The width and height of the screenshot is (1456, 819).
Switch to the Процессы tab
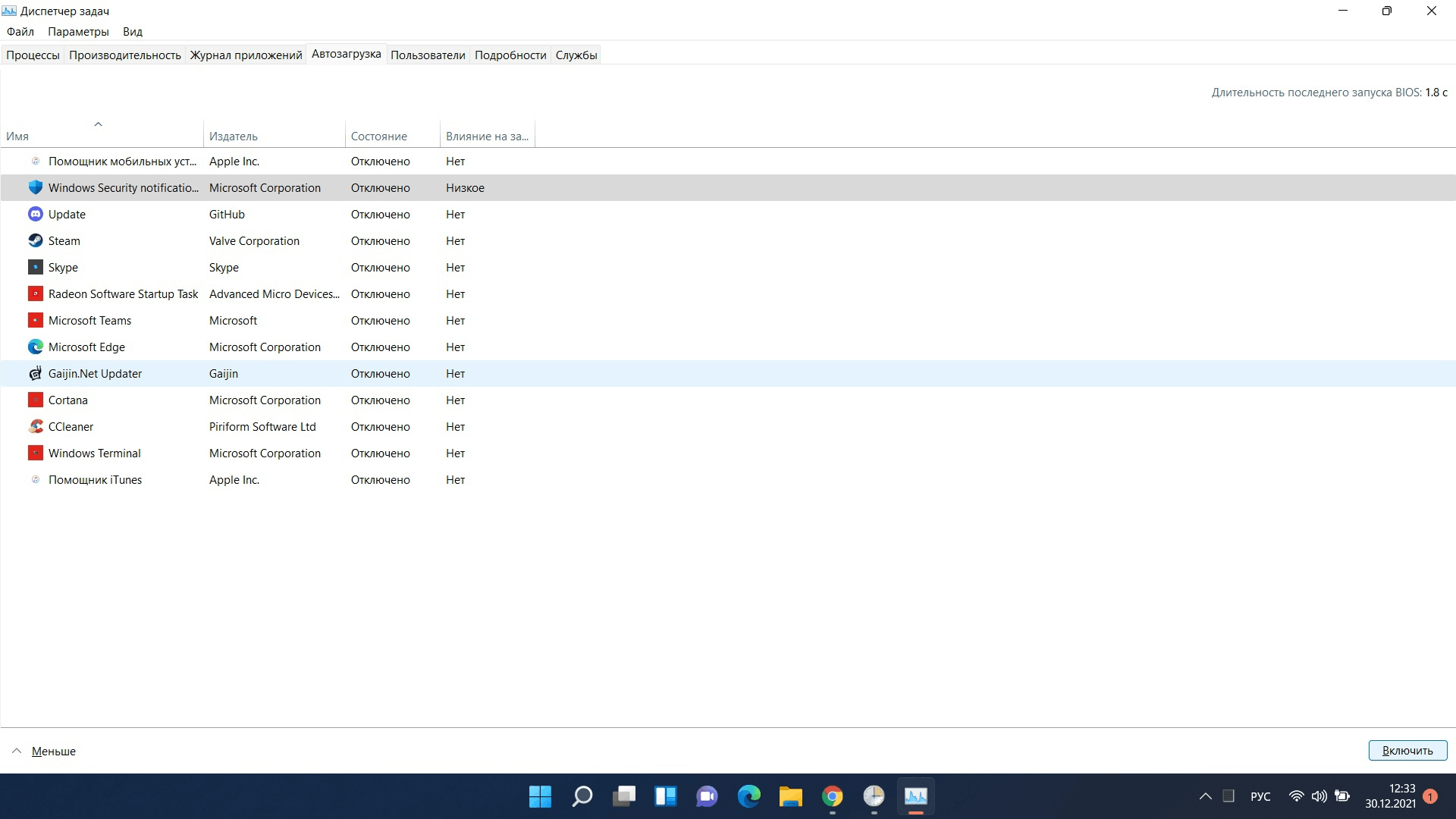coord(33,55)
